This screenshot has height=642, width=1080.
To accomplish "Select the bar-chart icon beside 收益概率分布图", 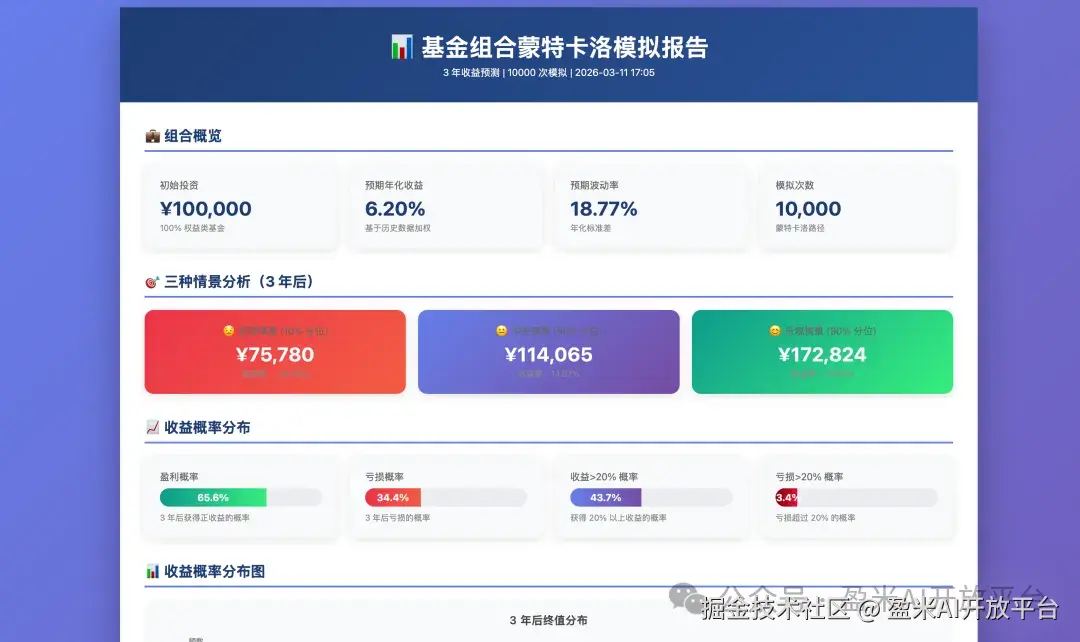I will pyautogui.click(x=152, y=570).
